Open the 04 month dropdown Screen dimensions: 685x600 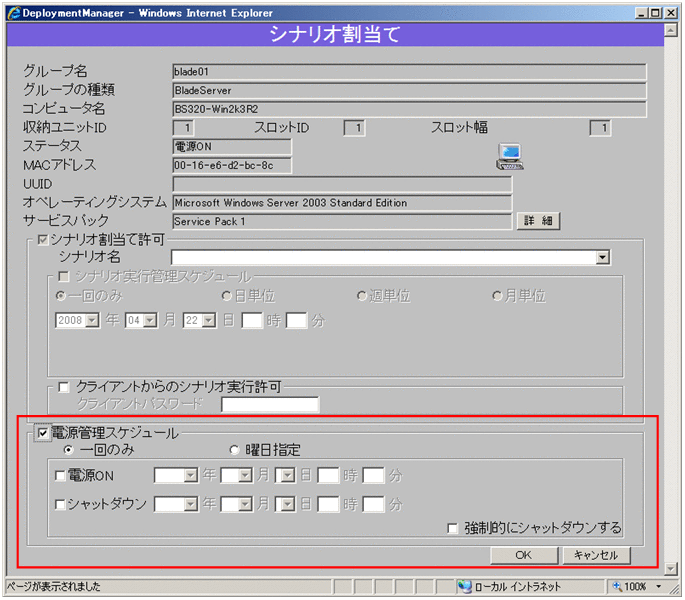[150, 321]
